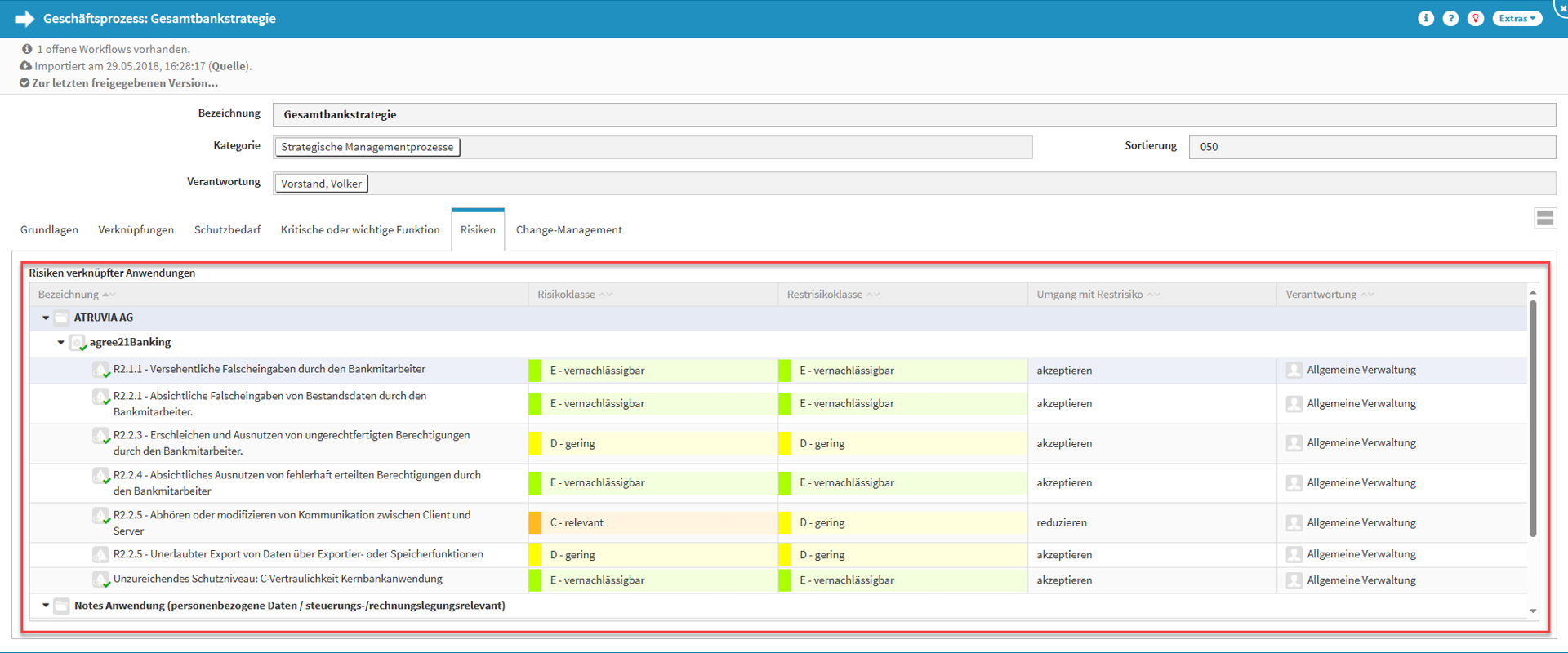Open the Change-Management tab

tap(568, 230)
